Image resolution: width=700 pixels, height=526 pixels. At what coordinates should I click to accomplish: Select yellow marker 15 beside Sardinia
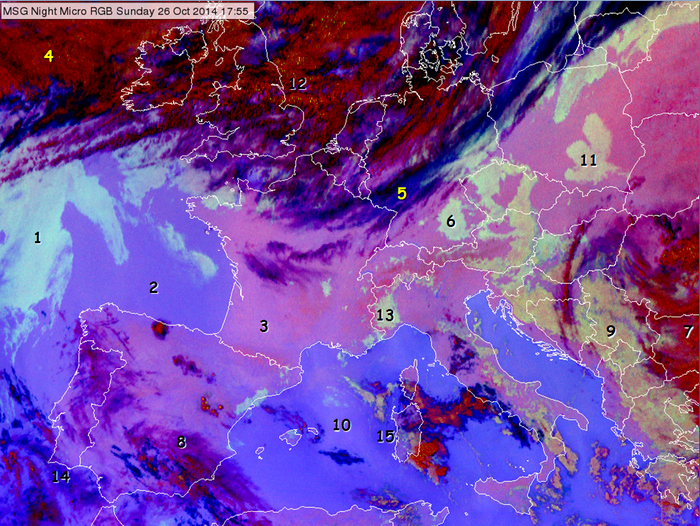[385, 437]
